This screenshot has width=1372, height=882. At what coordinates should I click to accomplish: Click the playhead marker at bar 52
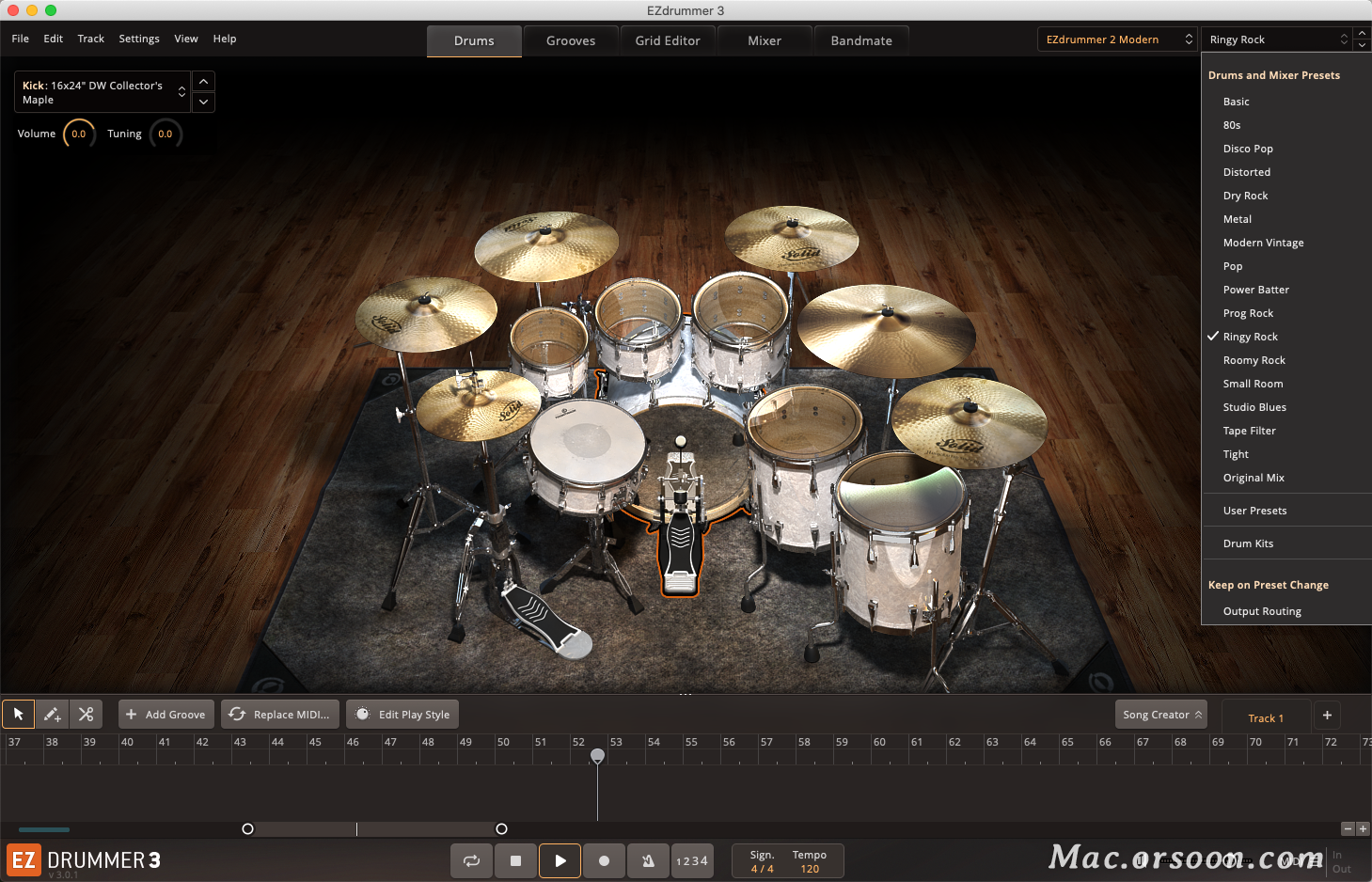597,755
